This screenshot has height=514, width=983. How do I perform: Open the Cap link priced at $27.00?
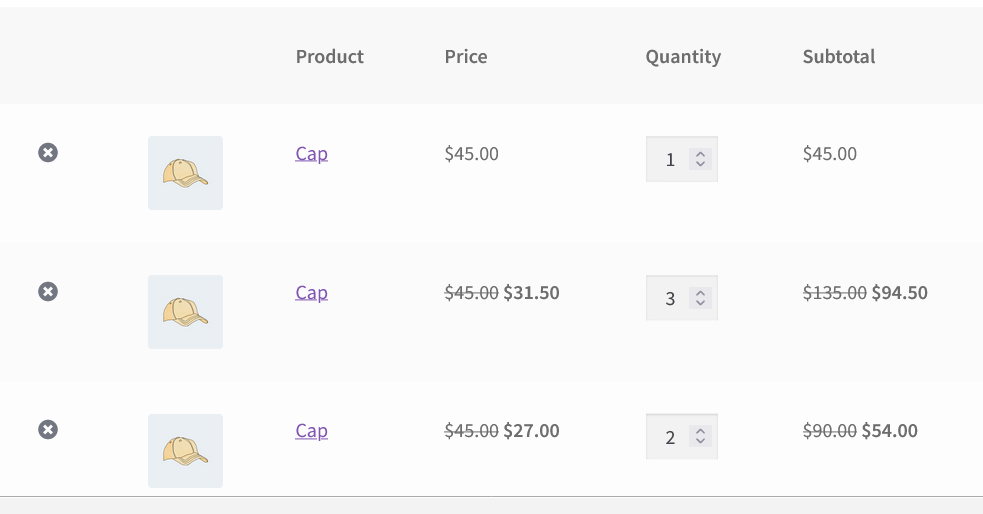312,431
